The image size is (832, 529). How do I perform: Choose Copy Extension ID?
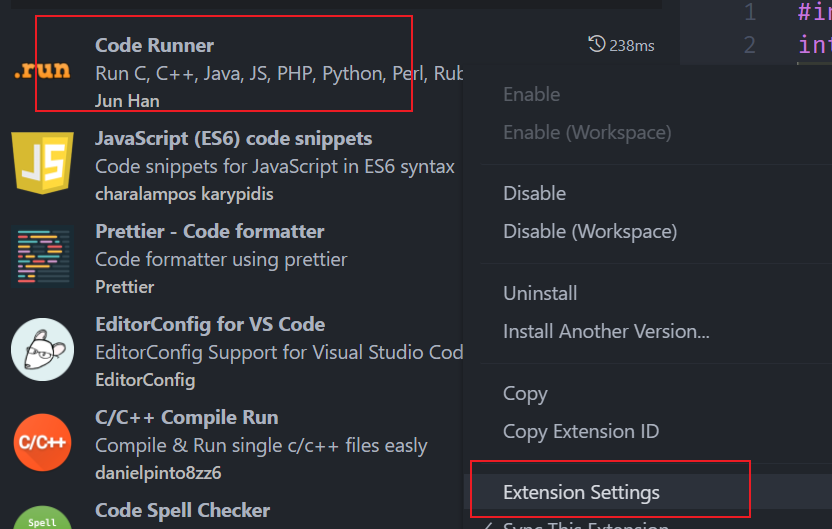pos(581,431)
